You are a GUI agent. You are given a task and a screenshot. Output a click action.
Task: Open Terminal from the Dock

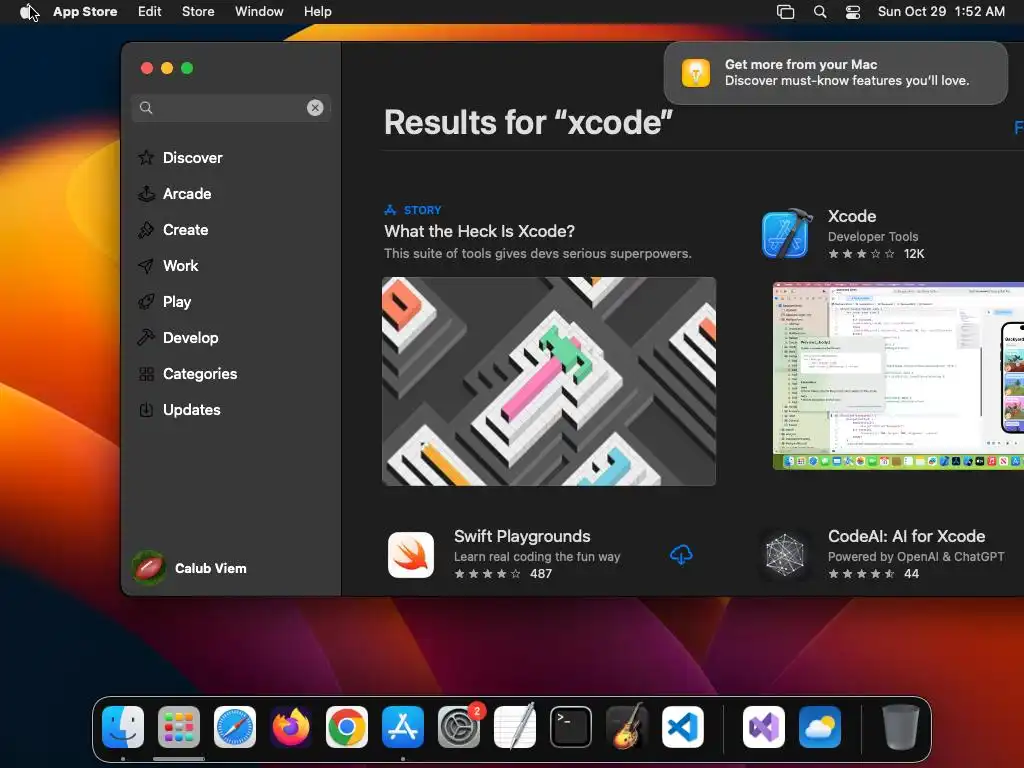point(571,727)
